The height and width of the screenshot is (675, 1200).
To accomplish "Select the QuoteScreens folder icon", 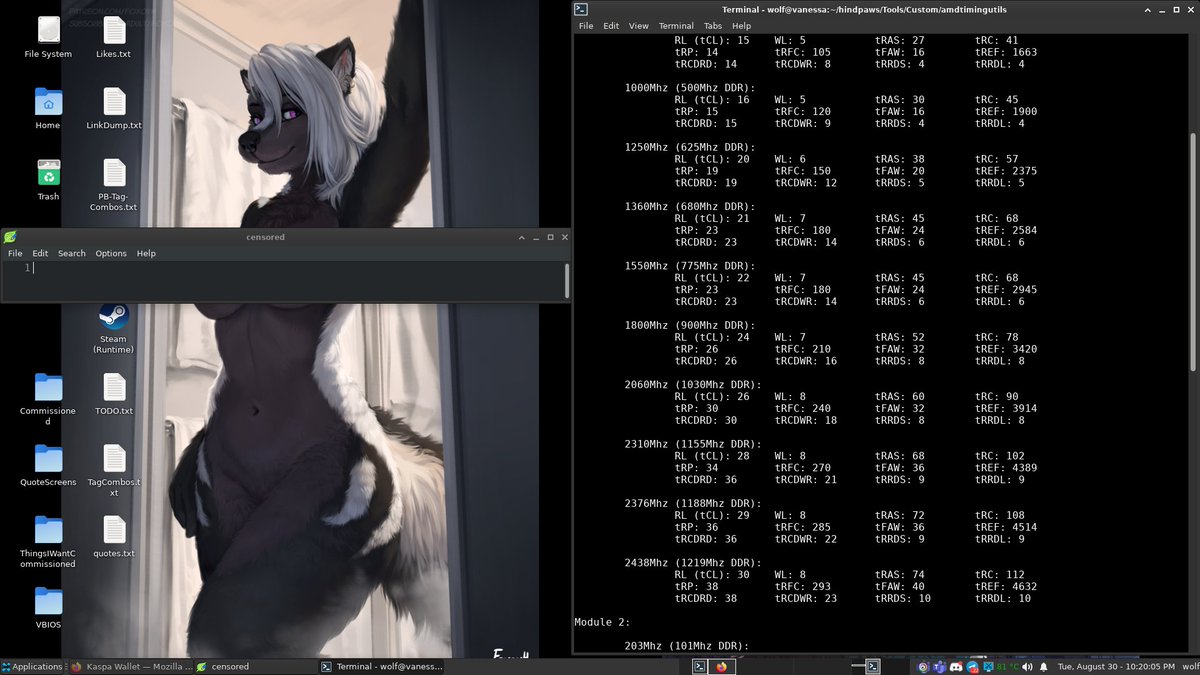I will (48, 464).
